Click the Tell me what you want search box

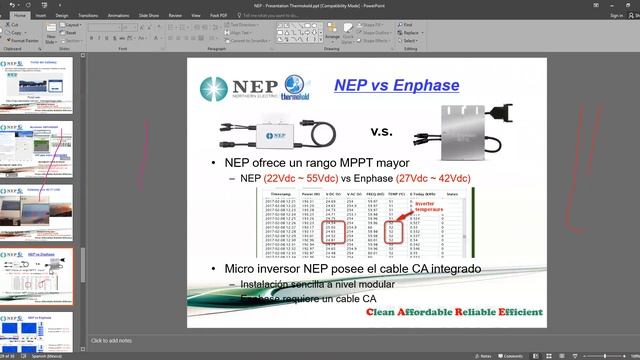click(x=269, y=16)
